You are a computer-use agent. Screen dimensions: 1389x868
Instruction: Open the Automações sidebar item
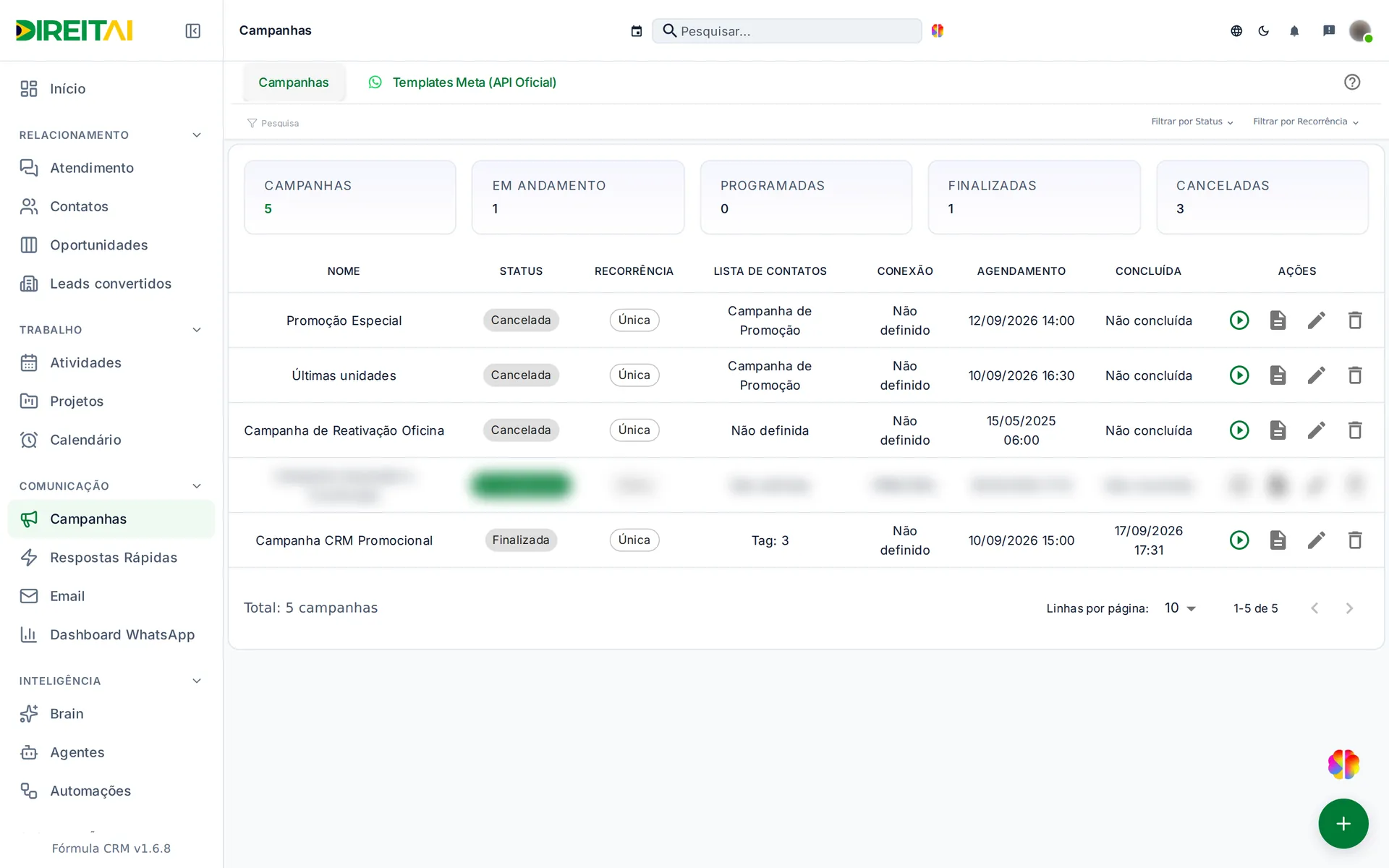pyautogui.click(x=111, y=791)
